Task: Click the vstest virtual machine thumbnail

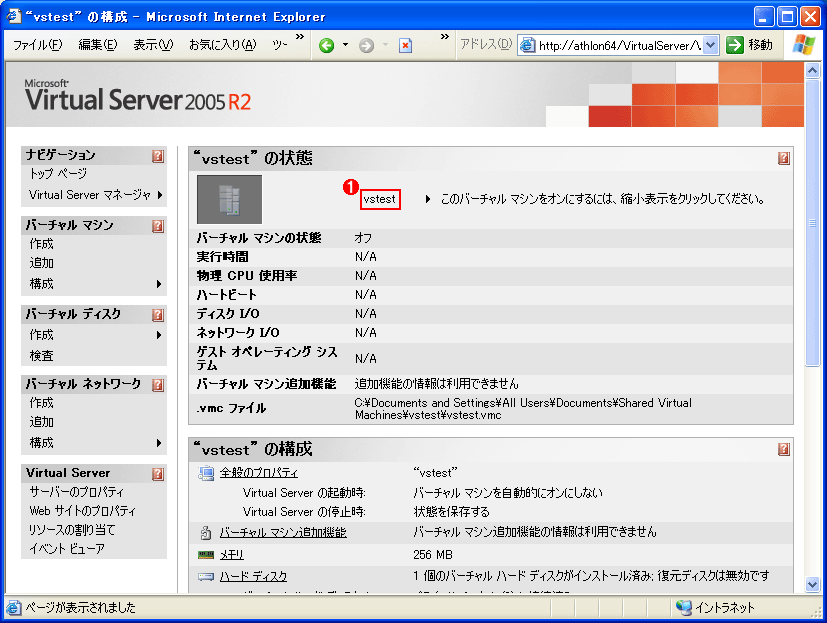Action: [229, 199]
